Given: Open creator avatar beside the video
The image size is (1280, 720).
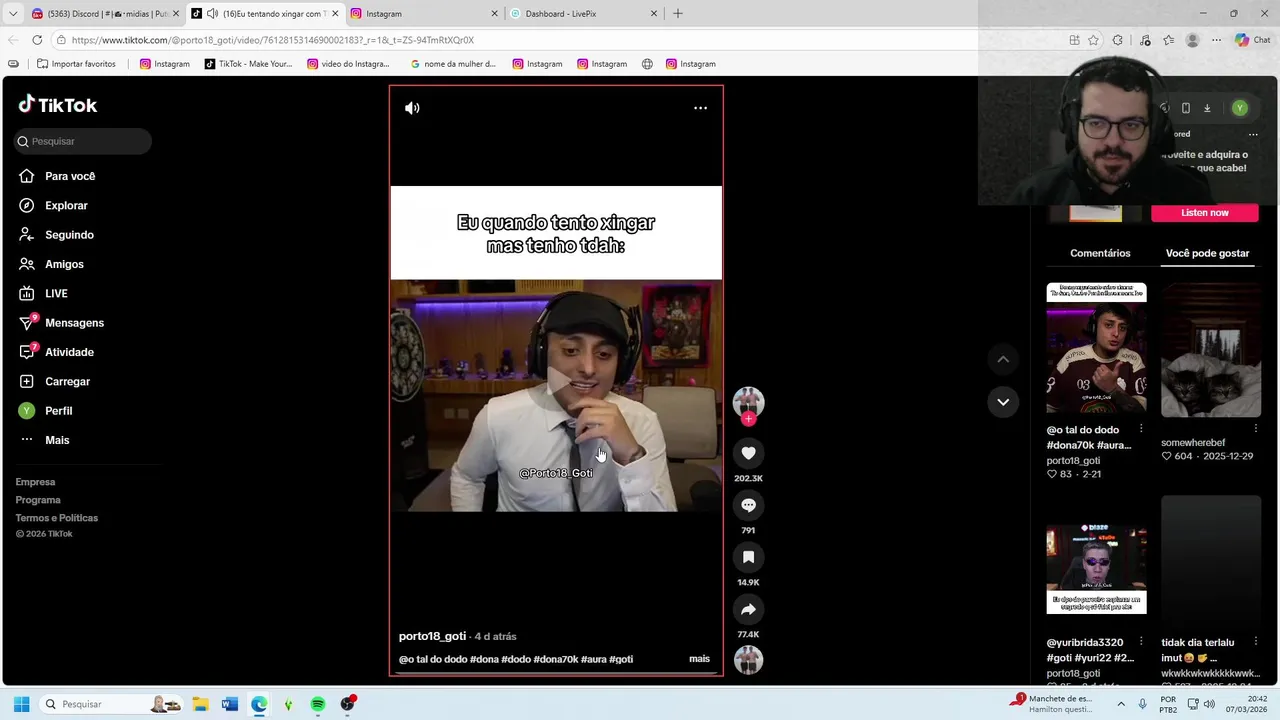Looking at the screenshot, I should [748, 401].
